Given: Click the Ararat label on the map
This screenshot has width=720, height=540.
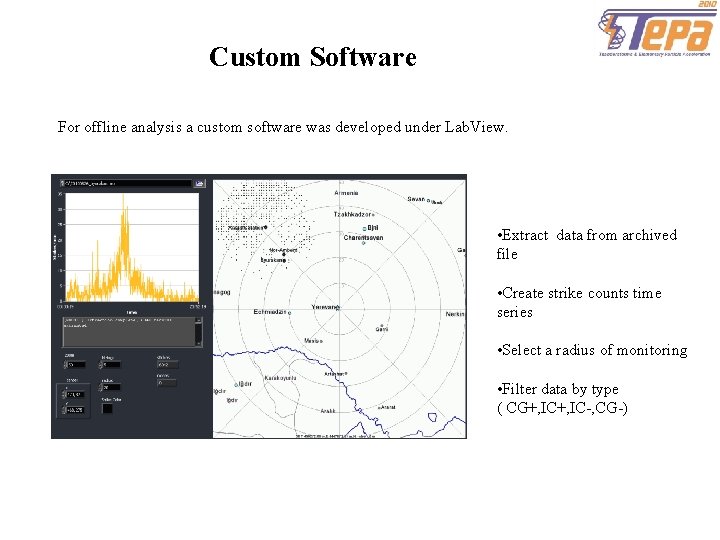Looking at the screenshot, I should (388, 407).
